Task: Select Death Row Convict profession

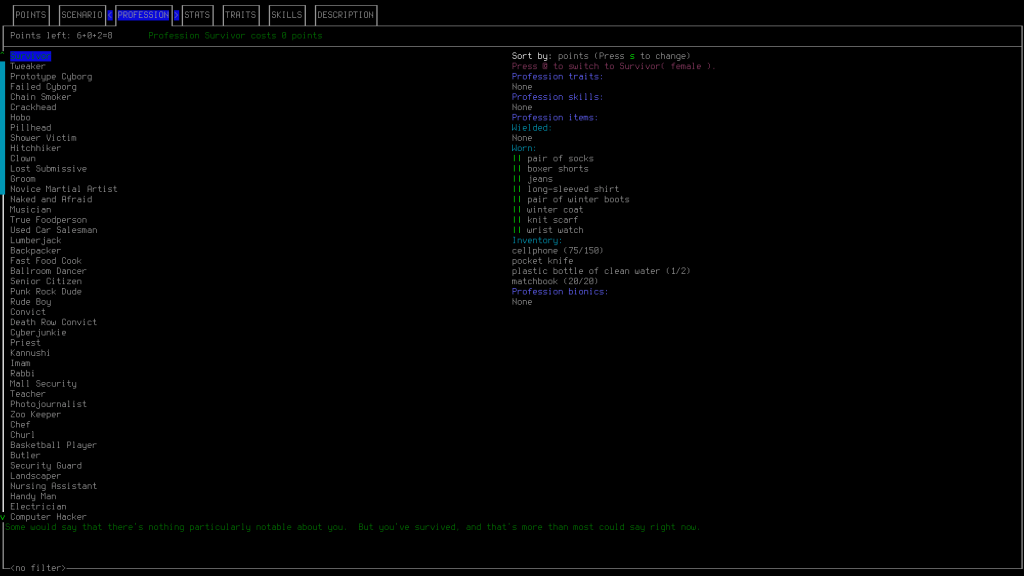Action: 54,322
